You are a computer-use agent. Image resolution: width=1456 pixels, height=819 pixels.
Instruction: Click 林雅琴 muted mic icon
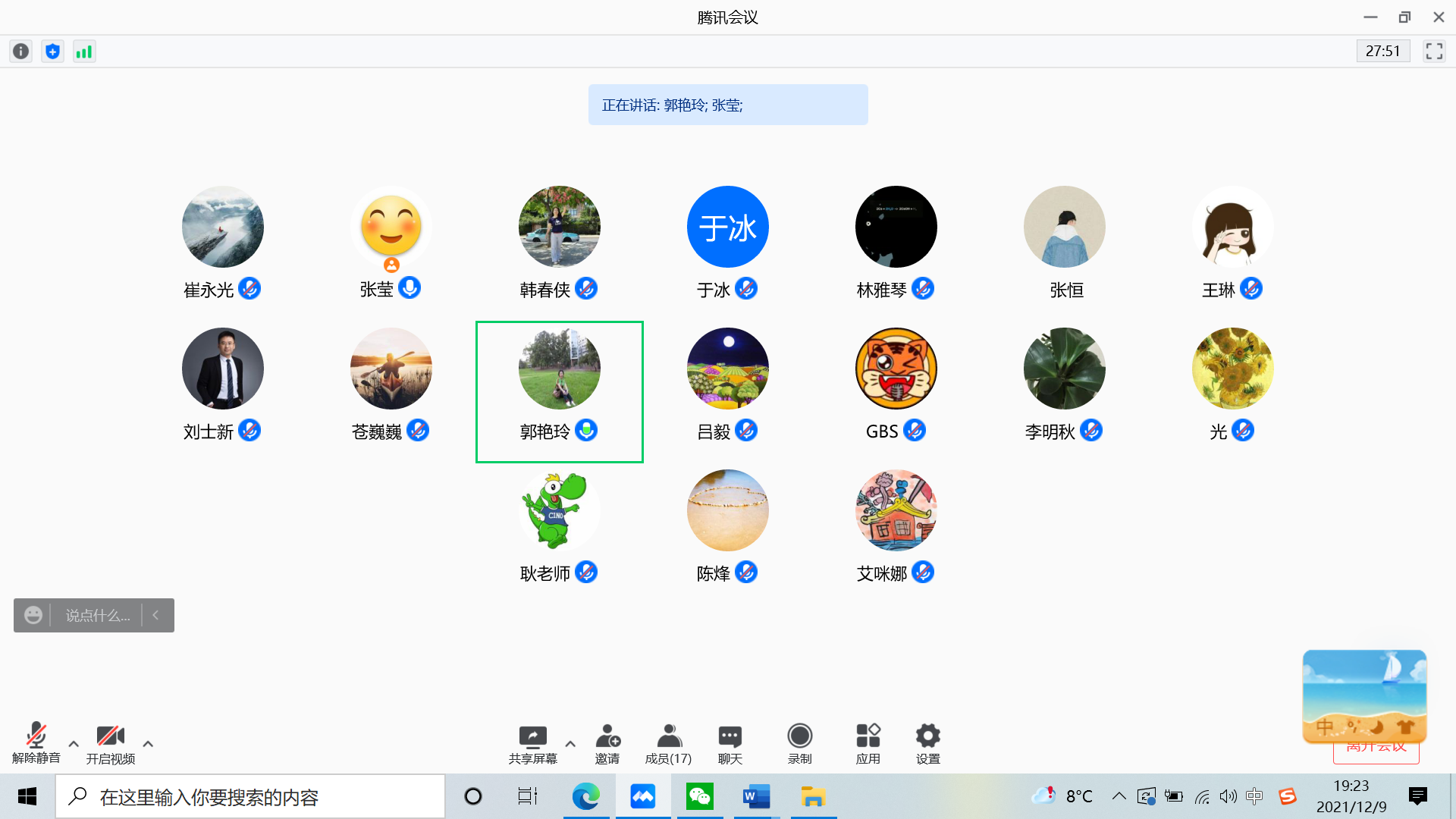pyautogui.click(x=923, y=288)
